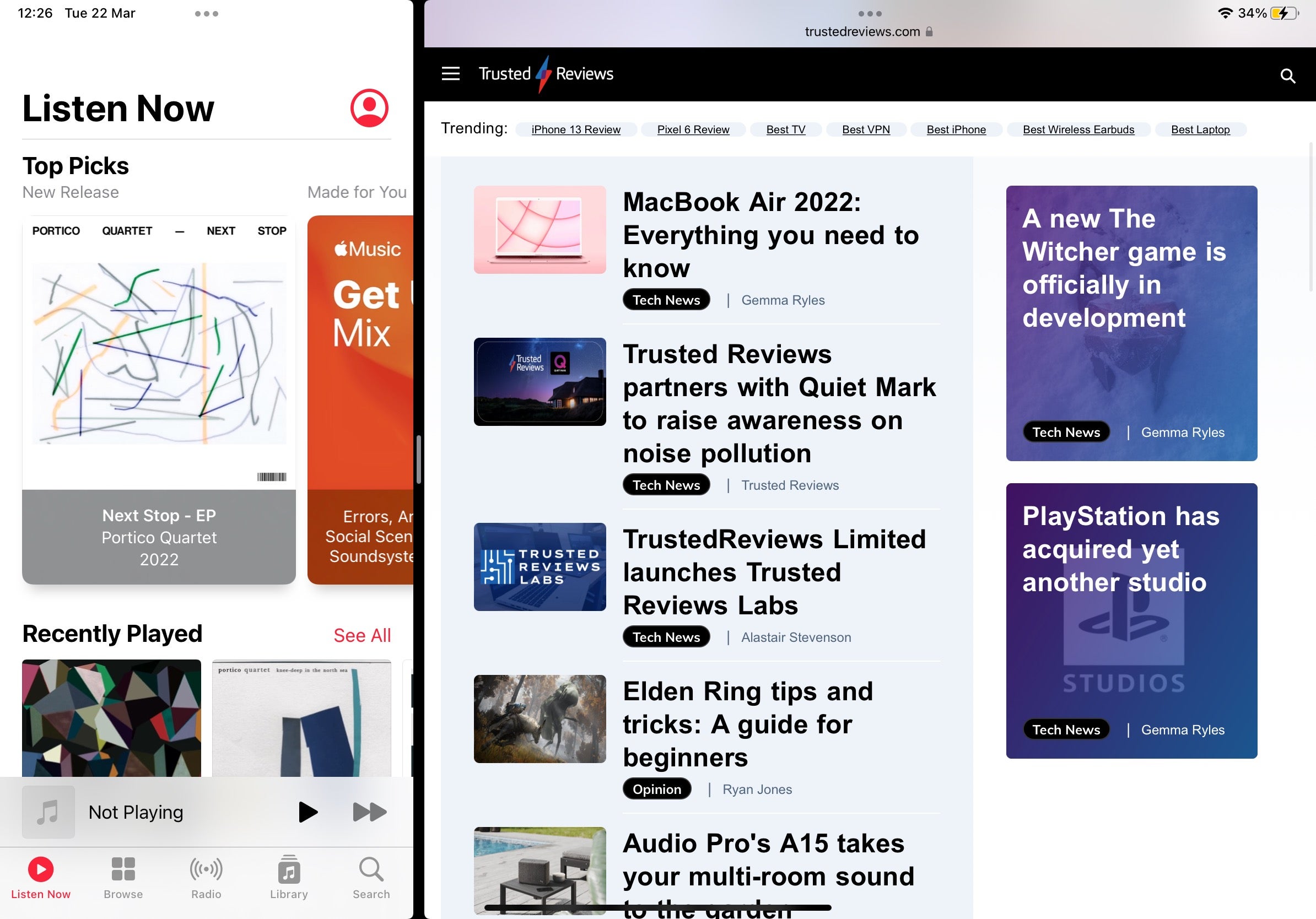Click Tech News tag on Witcher card
Screen dimensions: 1316x919
tap(1066, 432)
